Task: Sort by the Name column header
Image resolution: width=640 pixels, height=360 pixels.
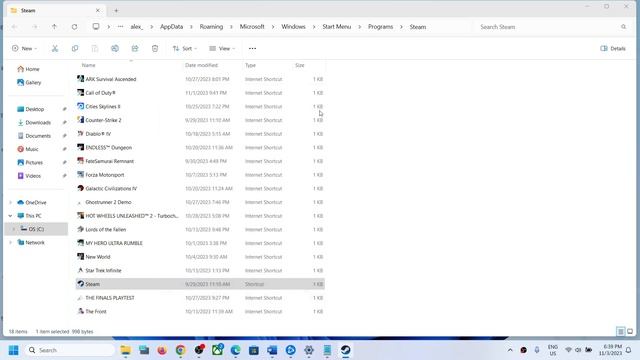Action: coord(89,65)
